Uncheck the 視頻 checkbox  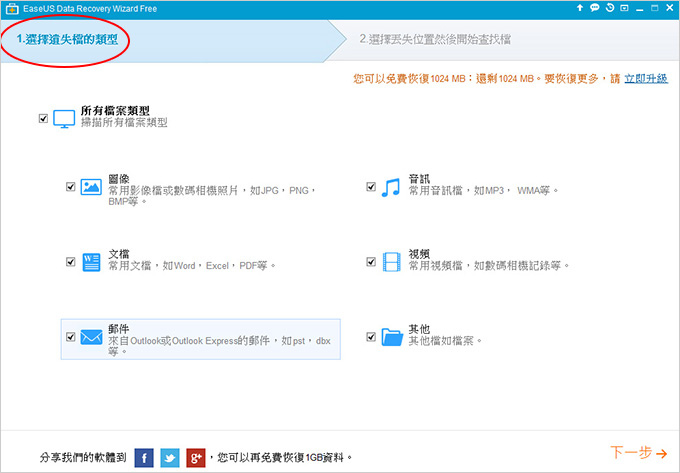tap(371, 262)
